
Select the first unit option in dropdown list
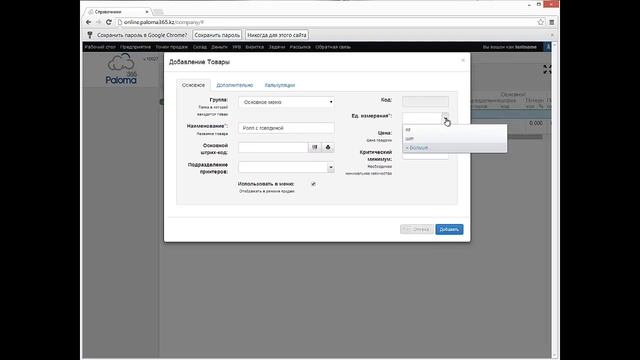[455, 130]
